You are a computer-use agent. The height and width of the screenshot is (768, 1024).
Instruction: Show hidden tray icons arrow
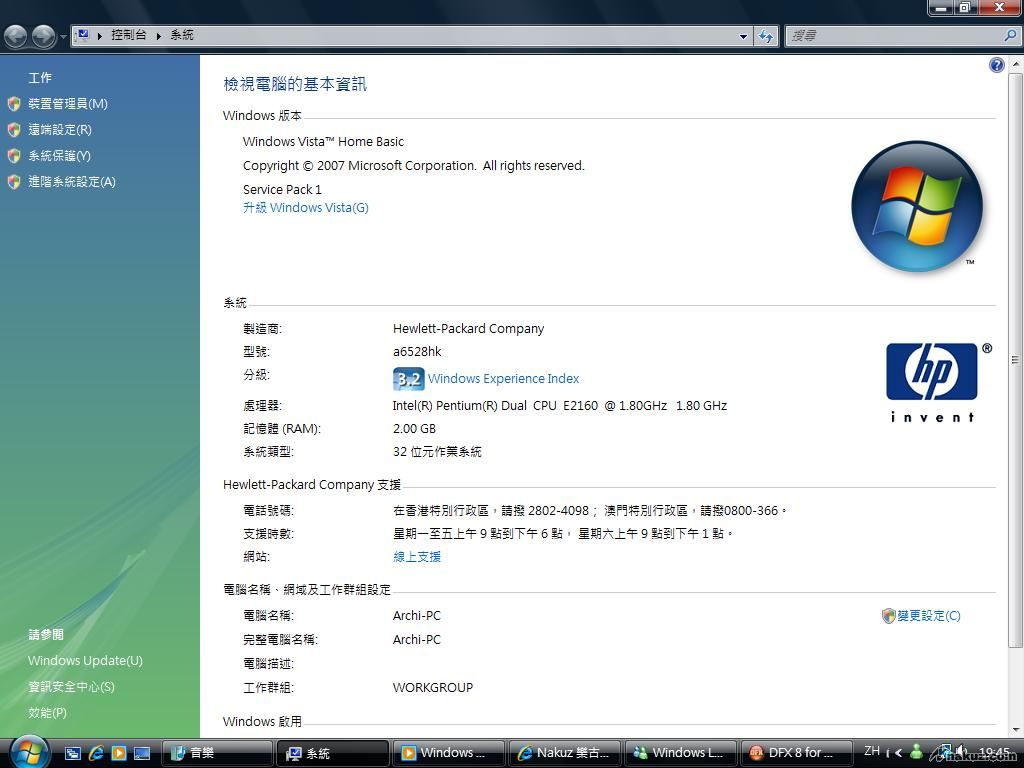click(x=899, y=753)
